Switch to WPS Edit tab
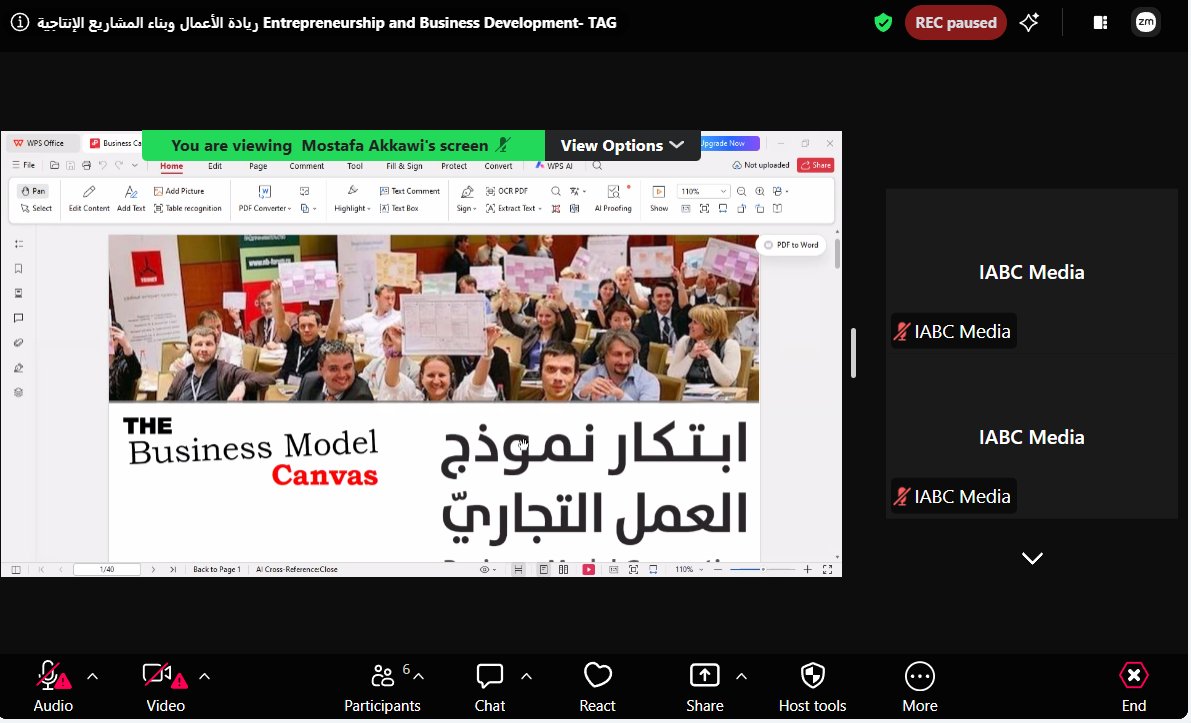The height and width of the screenshot is (723, 1191). pos(215,166)
